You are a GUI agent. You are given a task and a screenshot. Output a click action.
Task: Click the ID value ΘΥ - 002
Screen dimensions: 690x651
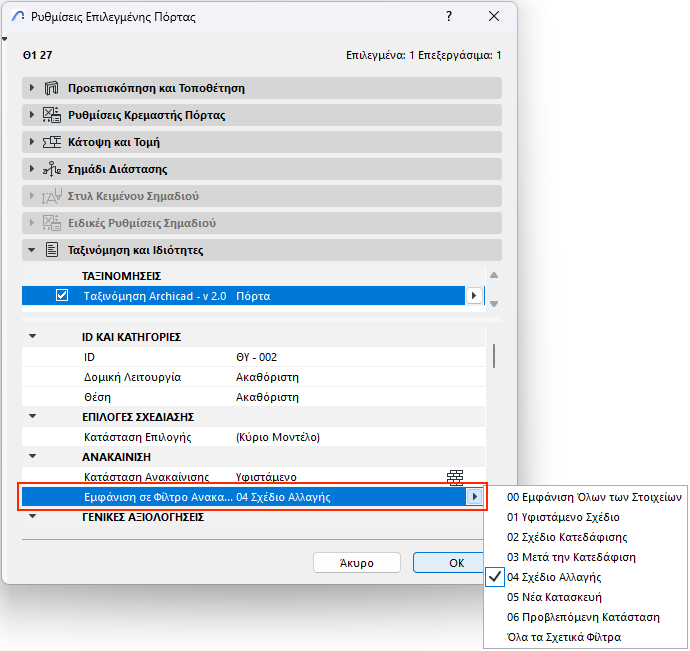click(257, 357)
